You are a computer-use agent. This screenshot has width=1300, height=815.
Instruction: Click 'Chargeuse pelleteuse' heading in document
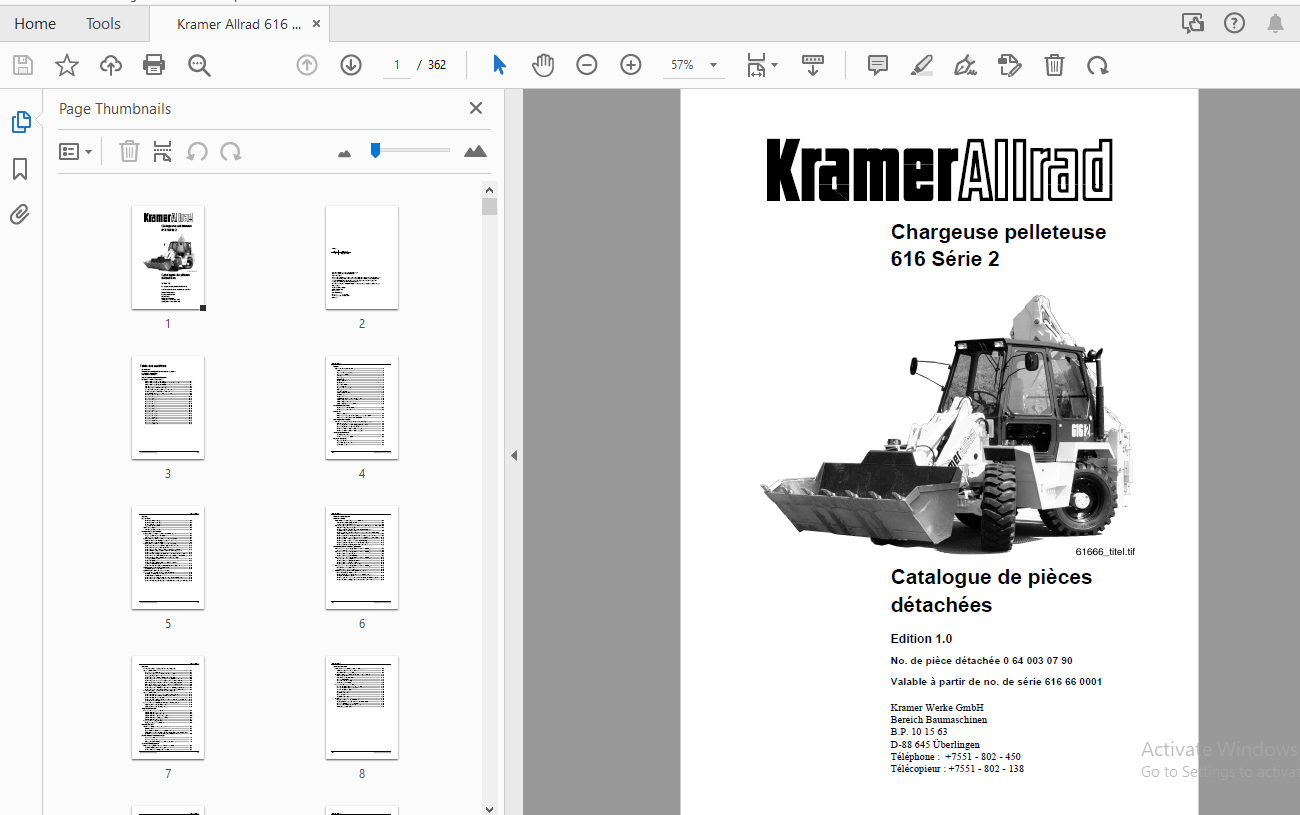[x=998, y=232]
